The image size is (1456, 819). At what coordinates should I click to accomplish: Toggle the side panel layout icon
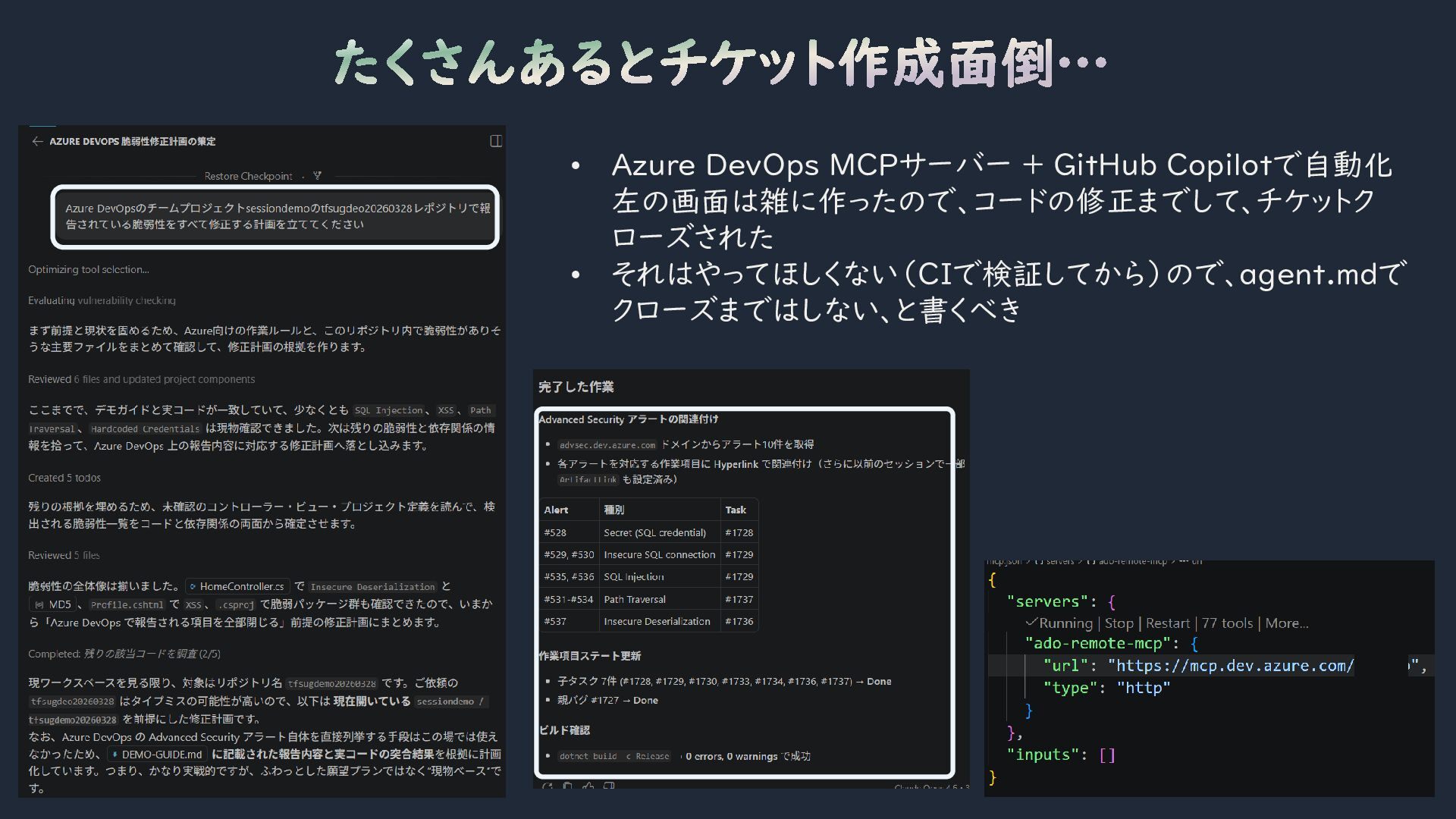pyautogui.click(x=496, y=141)
